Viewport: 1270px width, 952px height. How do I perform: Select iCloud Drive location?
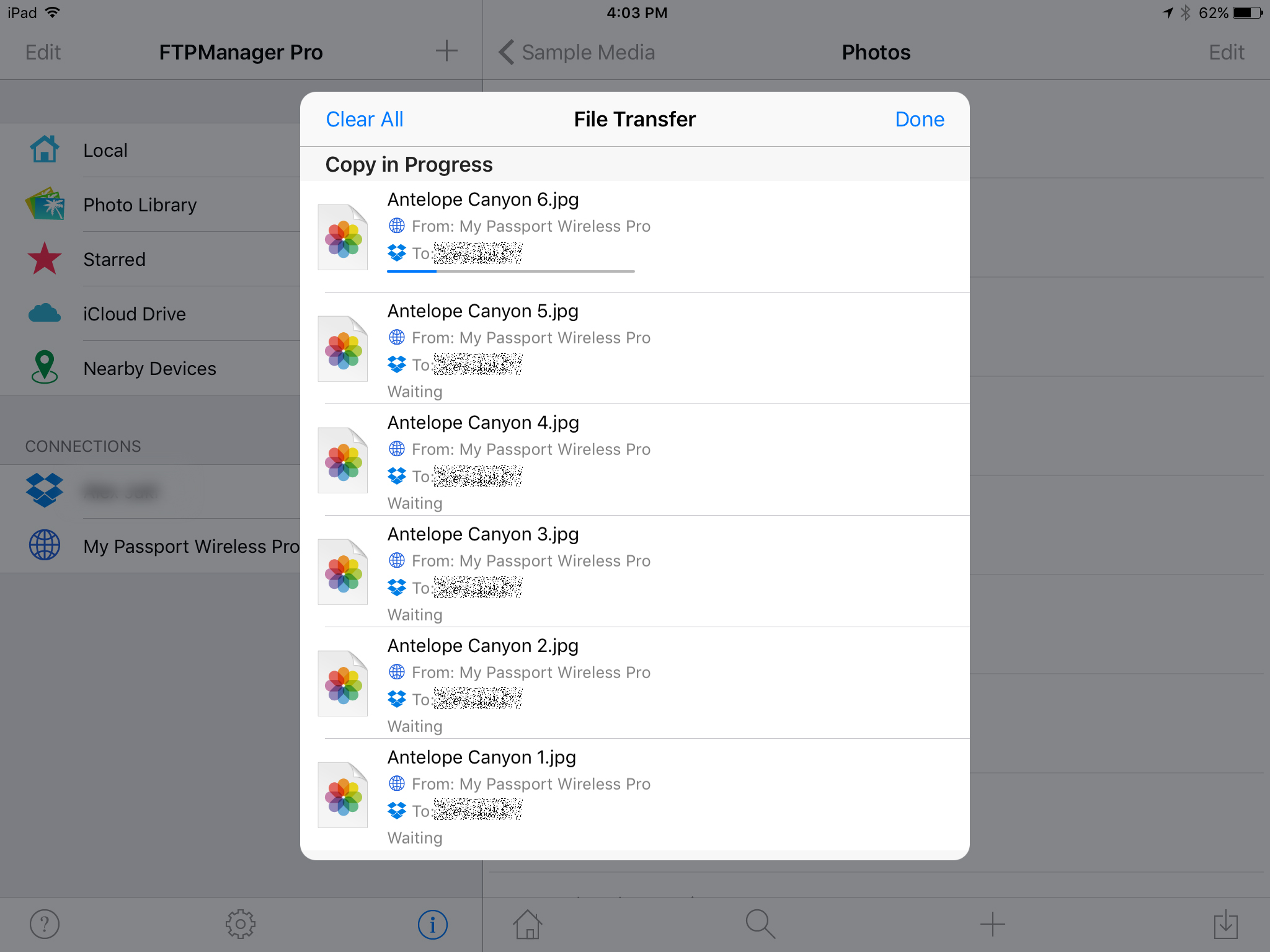[134, 314]
